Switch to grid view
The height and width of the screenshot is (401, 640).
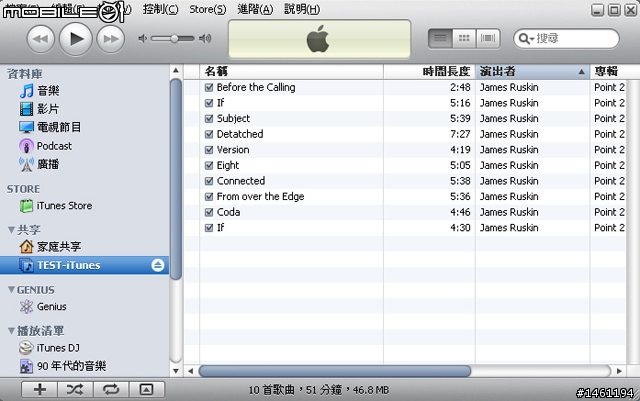pos(464,39)
